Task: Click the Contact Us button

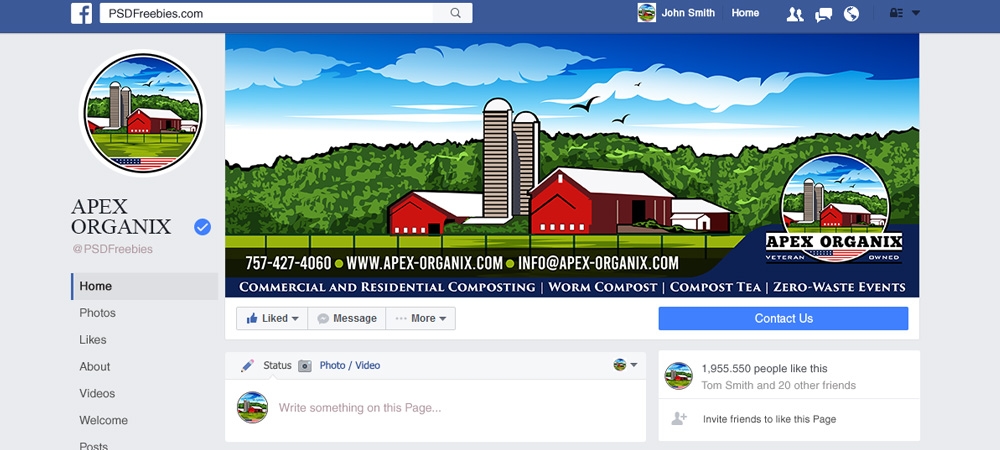Action: tap(783, 319)
